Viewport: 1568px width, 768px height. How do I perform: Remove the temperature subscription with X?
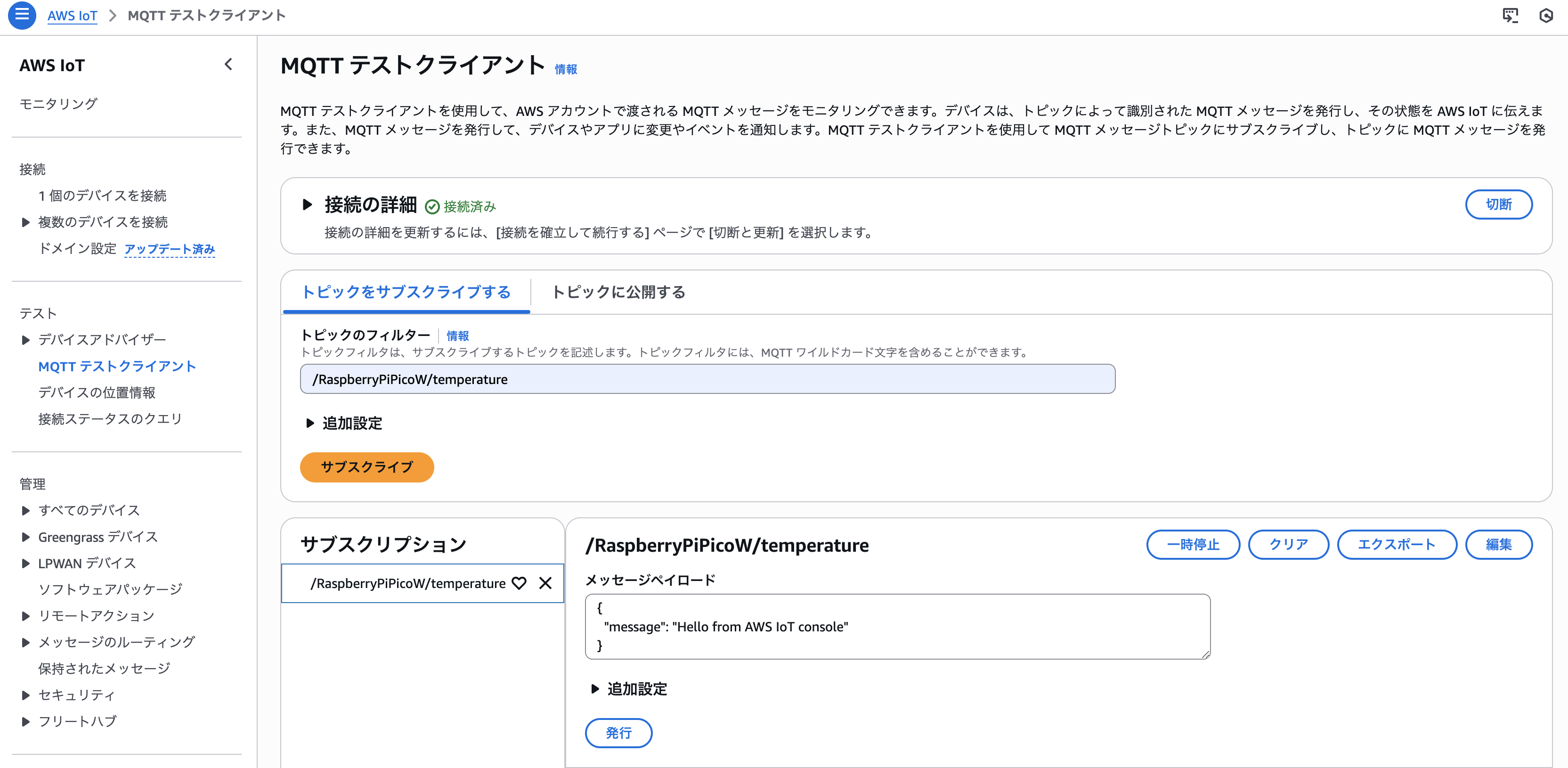[x=545, y=583]
